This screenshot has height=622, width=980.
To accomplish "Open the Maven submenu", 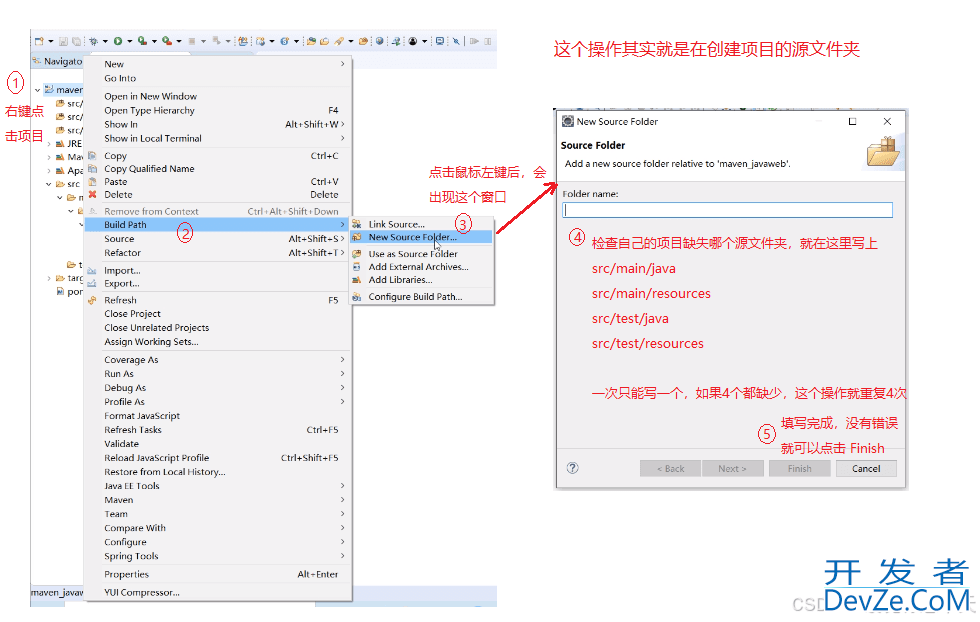I will (218, 499).
